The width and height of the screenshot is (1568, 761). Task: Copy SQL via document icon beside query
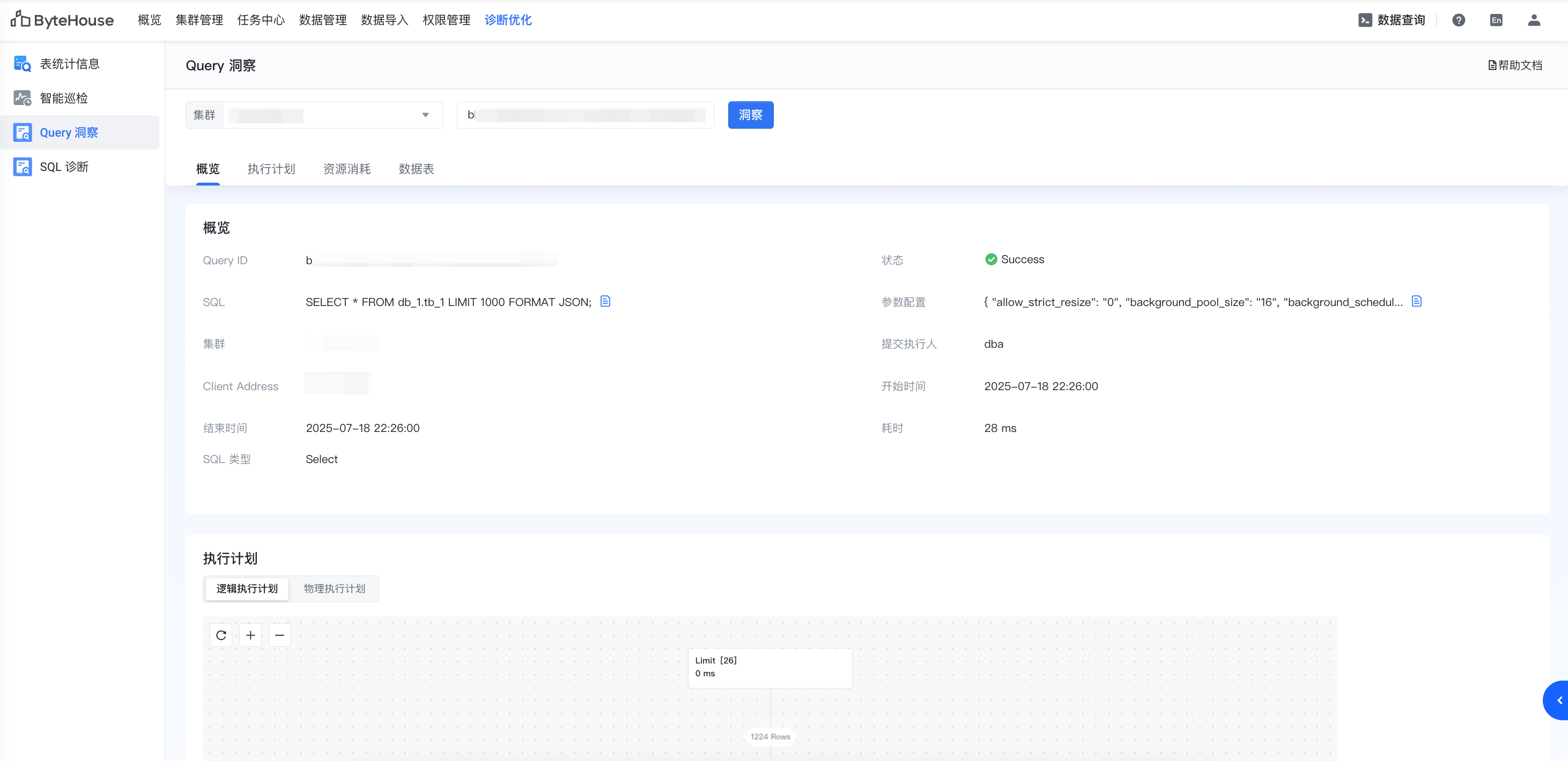605,301
